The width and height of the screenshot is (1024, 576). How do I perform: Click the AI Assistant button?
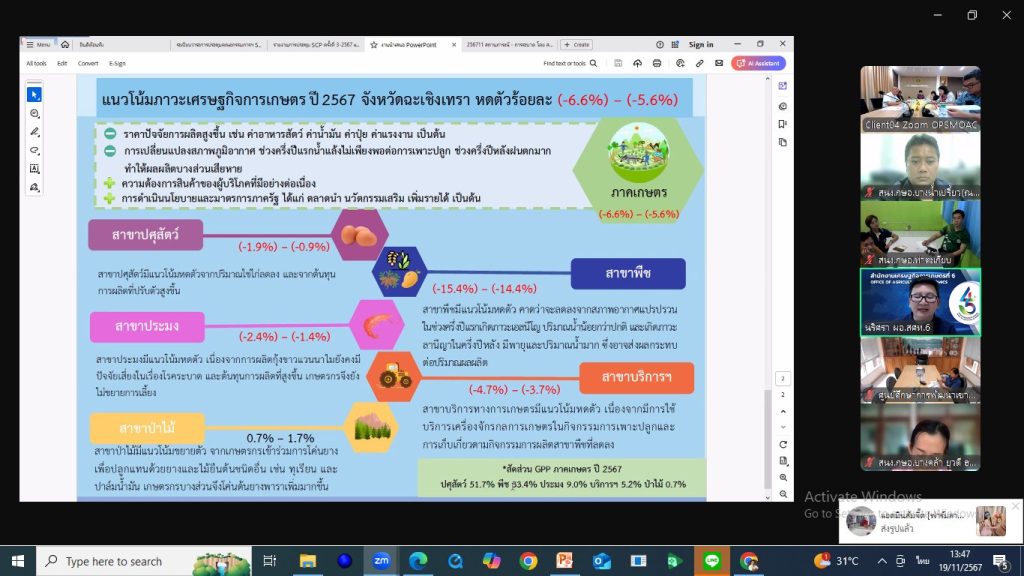point(758,63)
